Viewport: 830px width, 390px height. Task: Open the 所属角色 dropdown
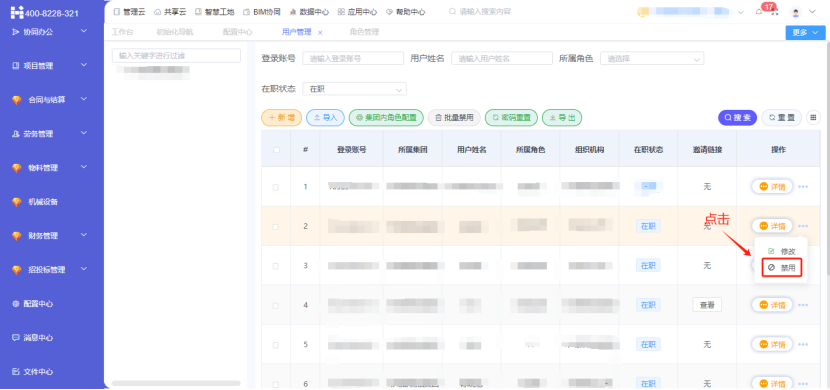coord(652,58)
